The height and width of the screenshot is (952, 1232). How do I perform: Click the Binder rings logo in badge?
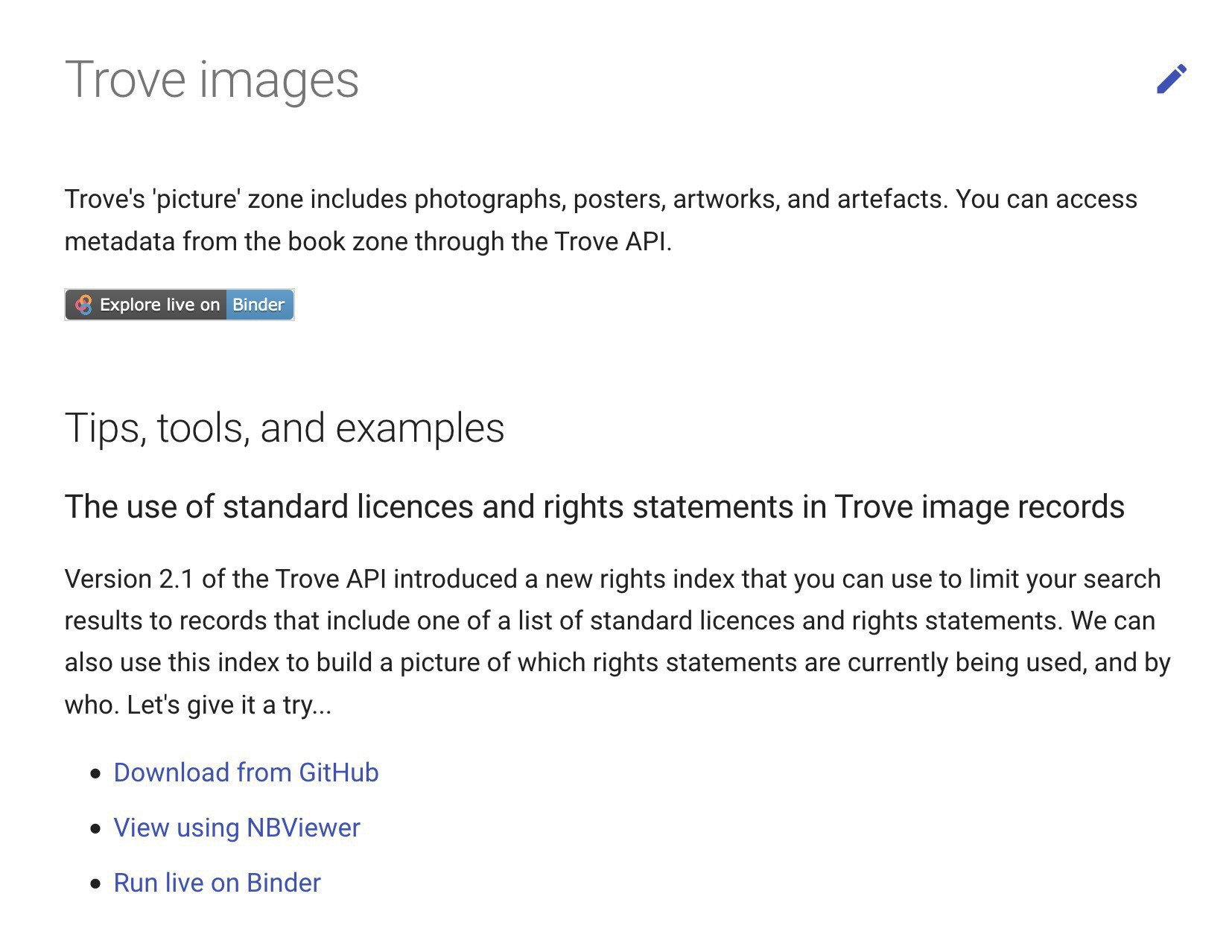pyautogui.click(x=83, y=305)
